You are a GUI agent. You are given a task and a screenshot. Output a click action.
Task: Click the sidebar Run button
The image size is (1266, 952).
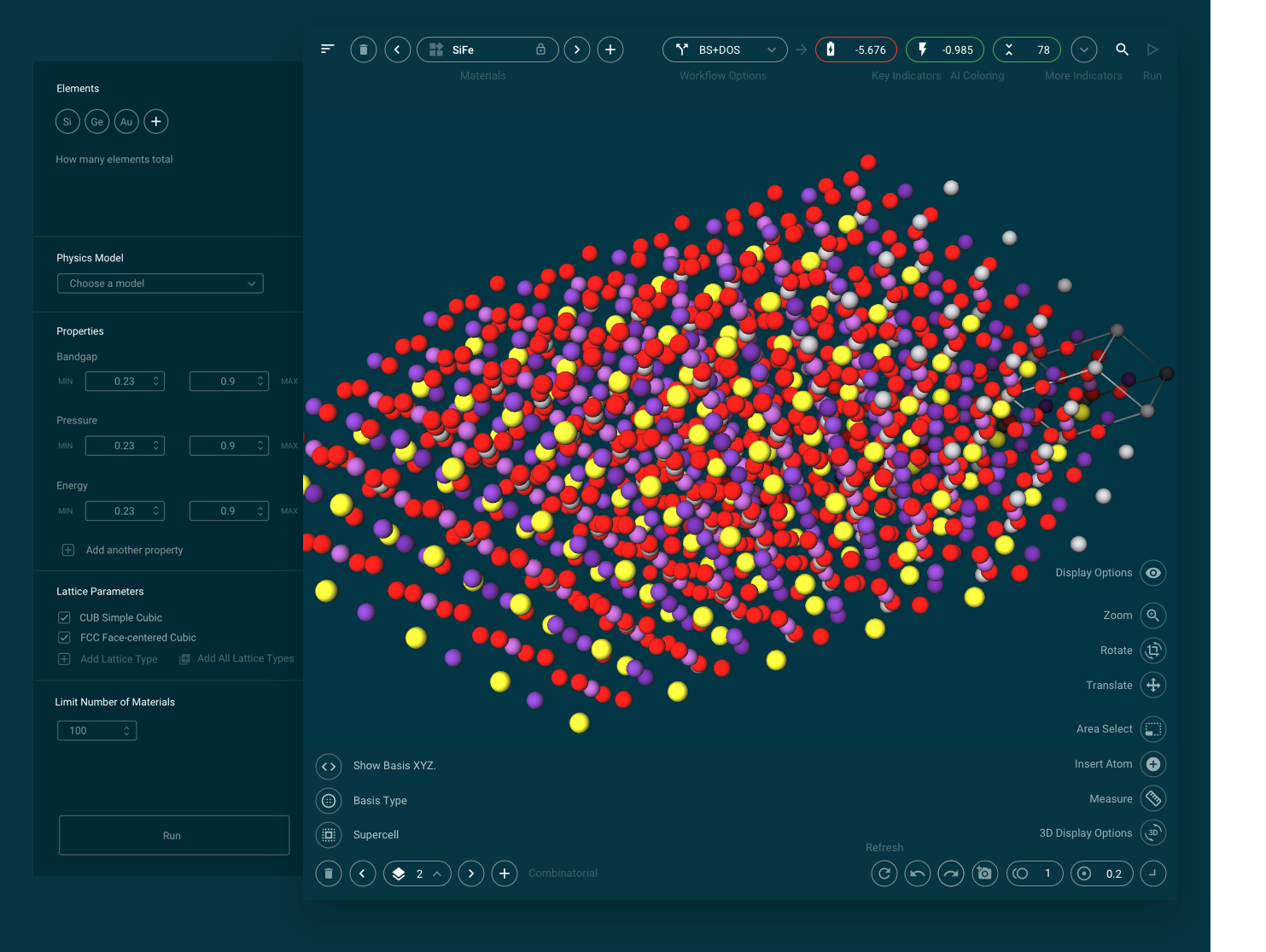pos(174,835)
